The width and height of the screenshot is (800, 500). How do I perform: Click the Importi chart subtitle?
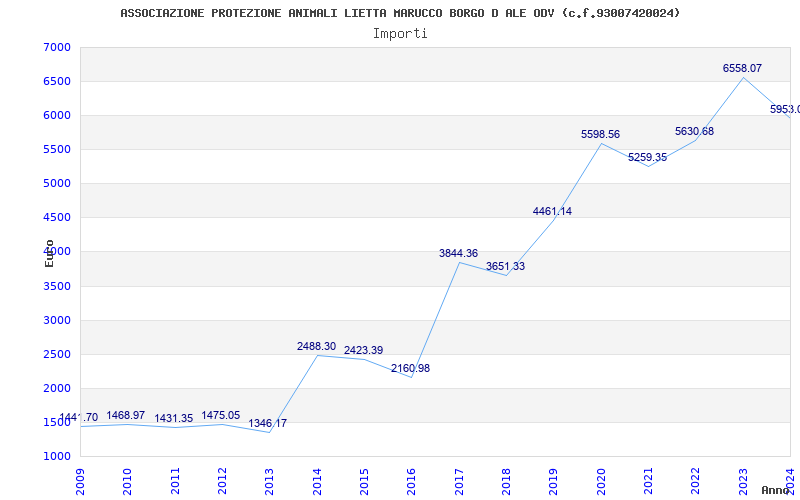click(400, 34)
